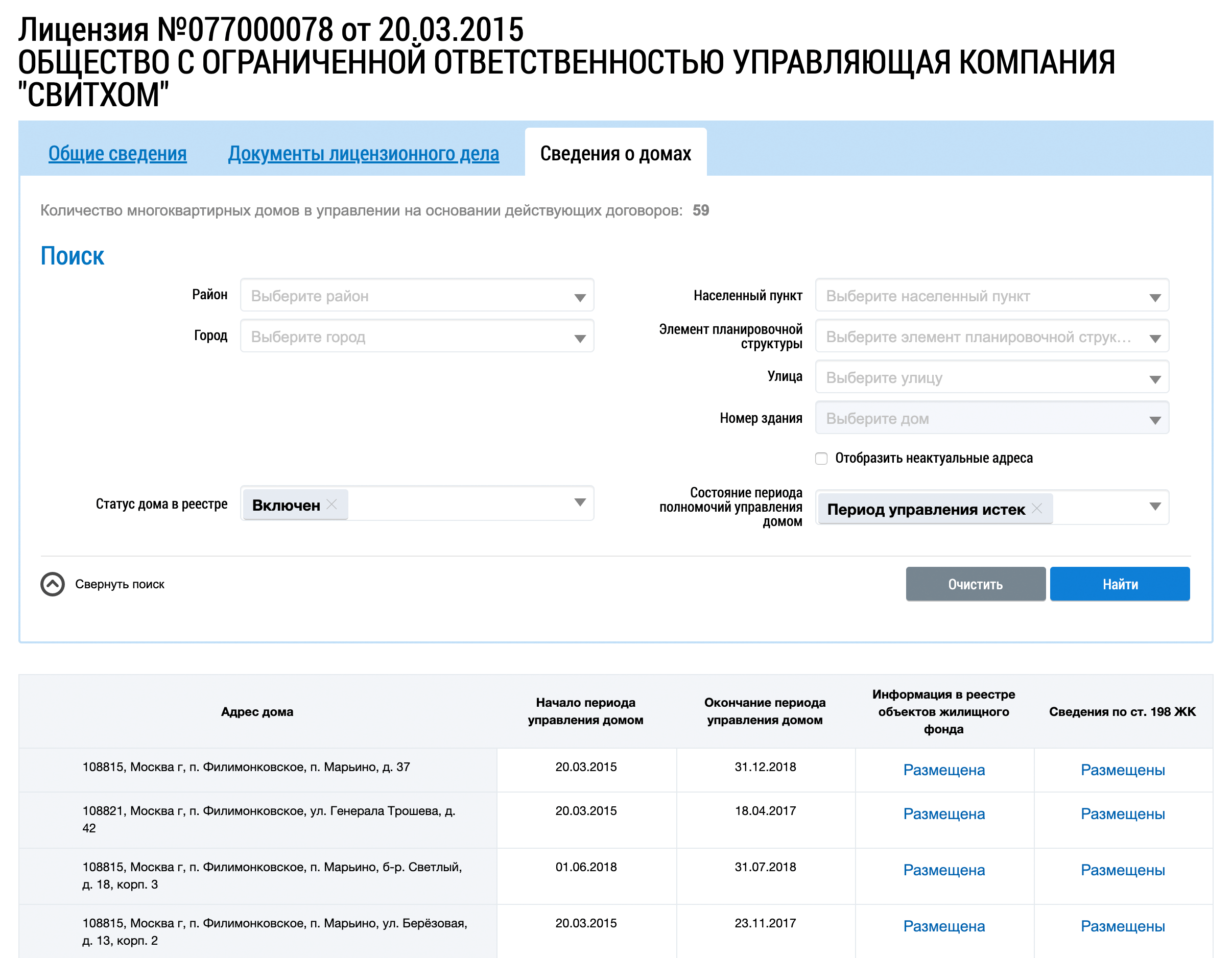Open the Общие сведения tab
The height and width of the screenshot is (958, 1232).
click(x=117, y=153)
